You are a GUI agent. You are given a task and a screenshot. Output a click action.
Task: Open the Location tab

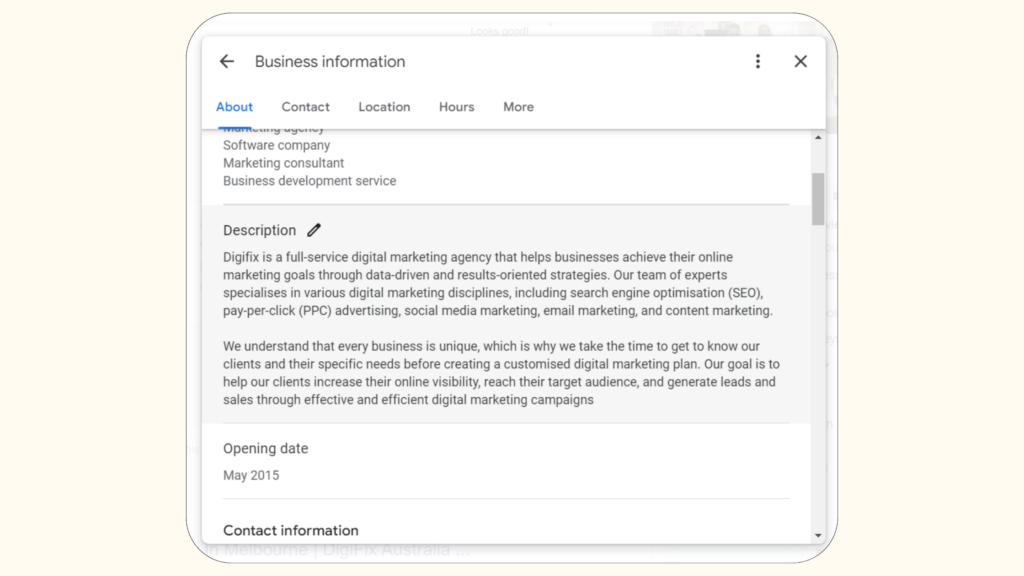[x=384, y=107]
